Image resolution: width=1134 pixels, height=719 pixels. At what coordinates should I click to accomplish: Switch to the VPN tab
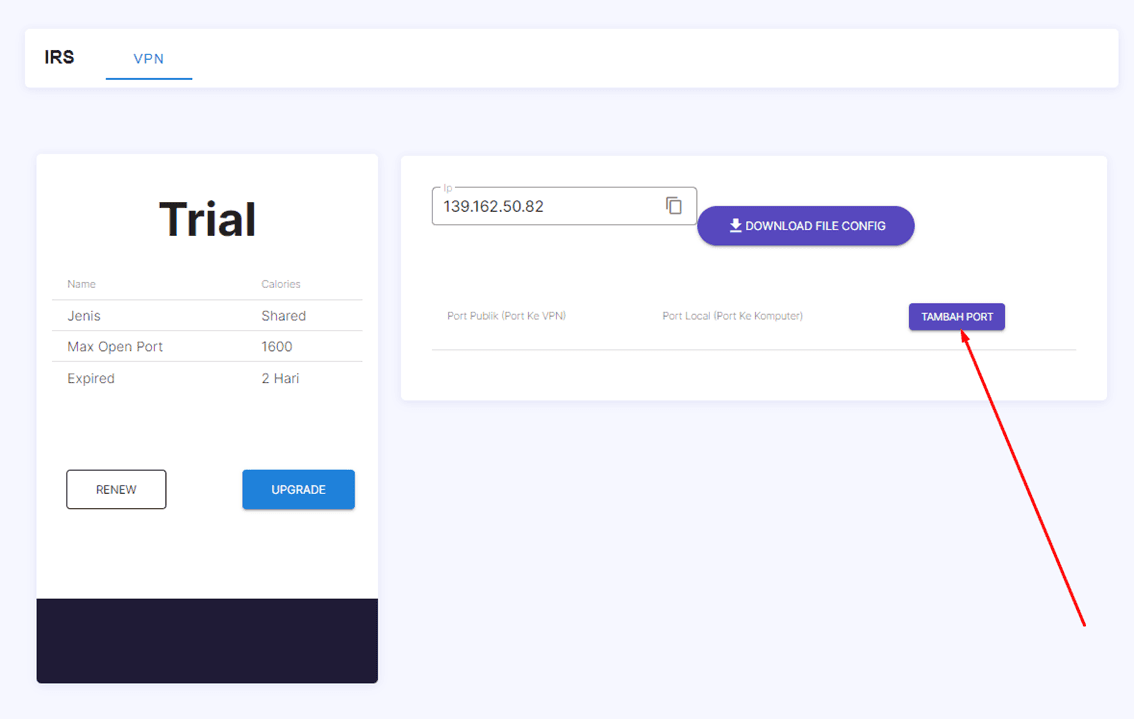click(149, 59)
